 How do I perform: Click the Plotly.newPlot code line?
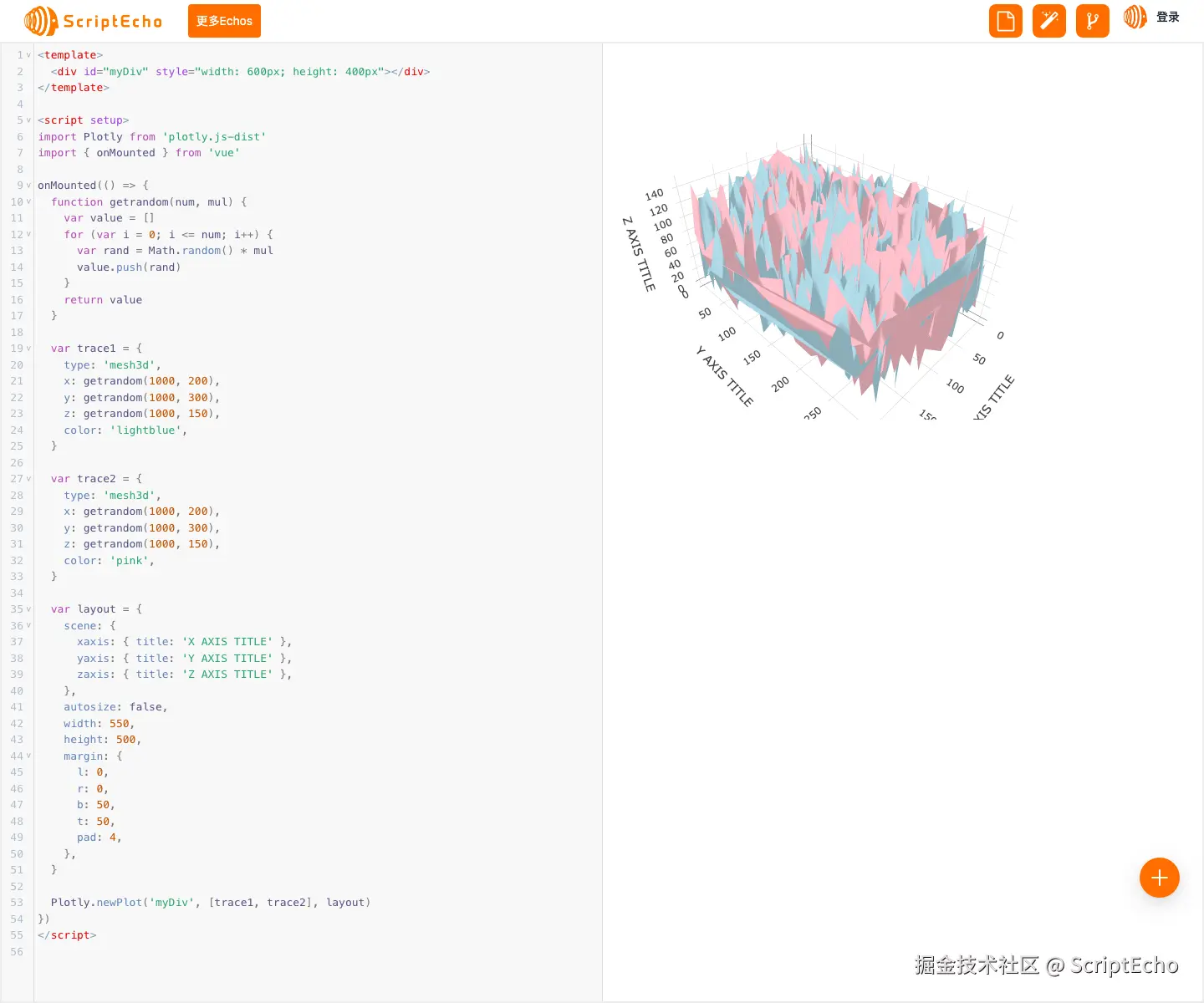click(x=210, y=903)
